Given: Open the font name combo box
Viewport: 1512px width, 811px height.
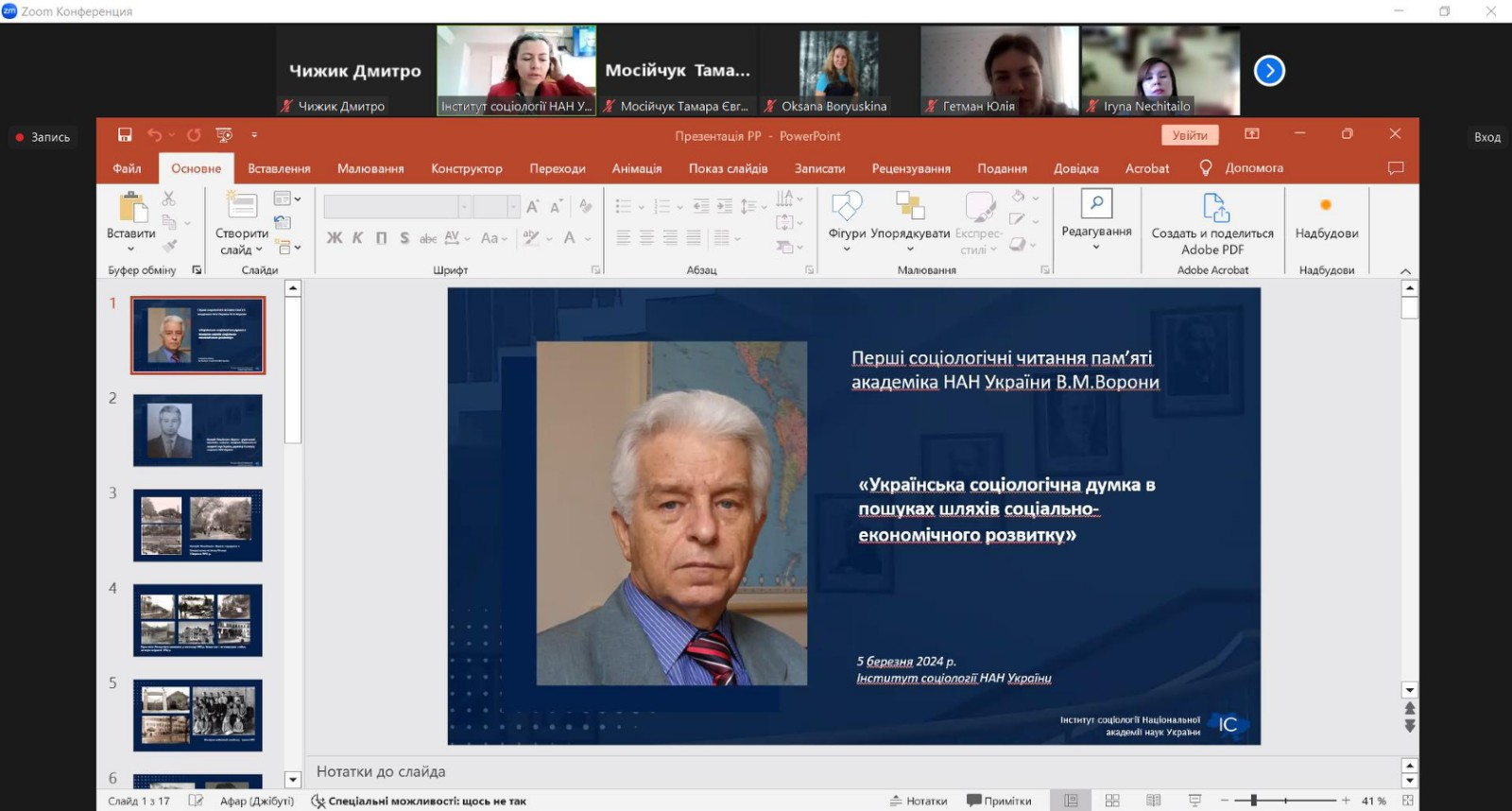Looking at the screenshot, I should pos(397,206).
